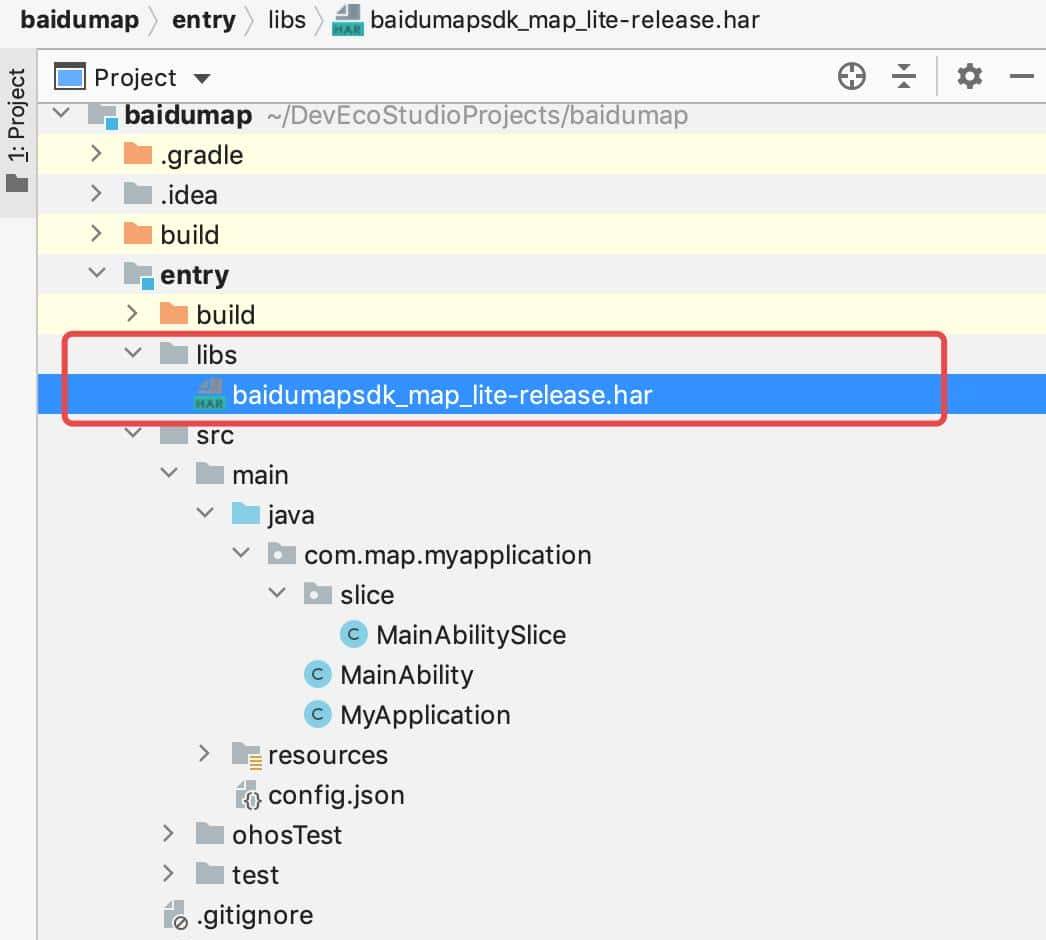Select the test folder label
This screenshot has width=1046, height=940.
[255, 876]
